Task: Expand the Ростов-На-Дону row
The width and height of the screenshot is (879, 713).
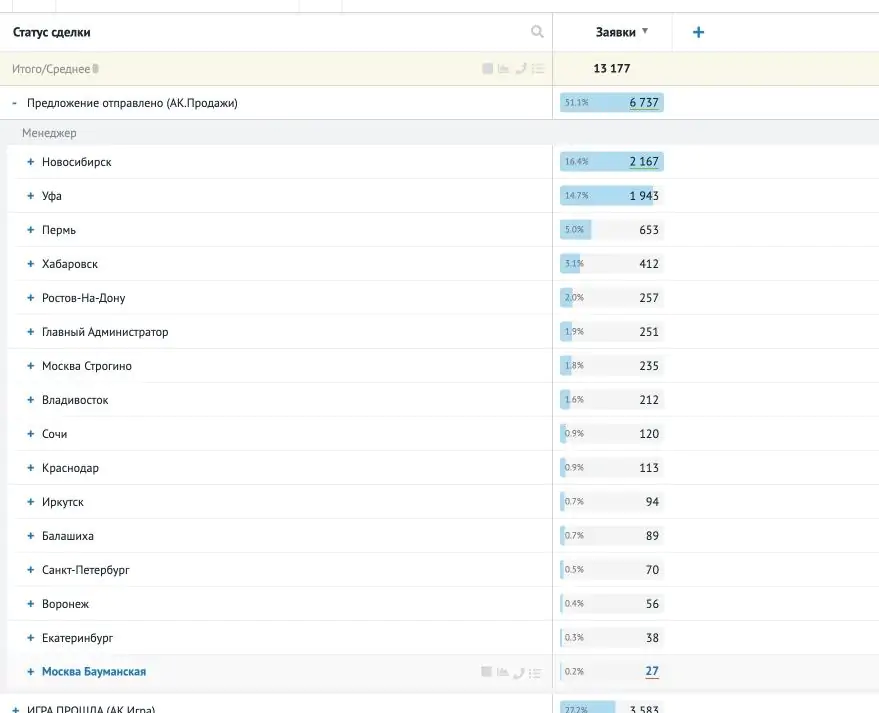Action: click(x=31, y=298)
